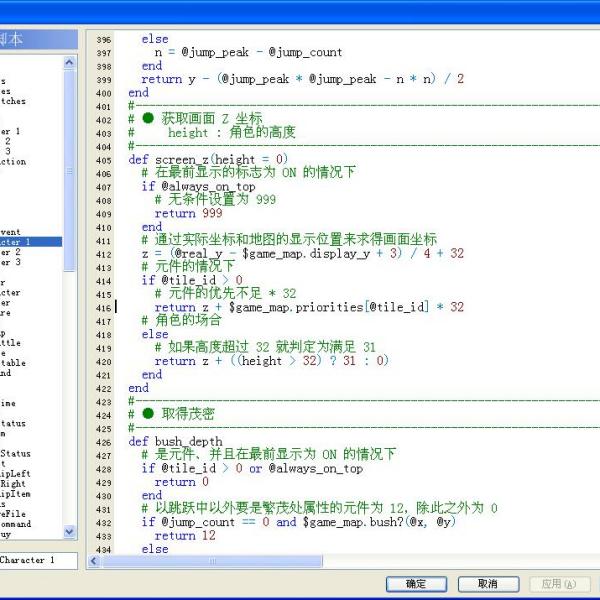The height and width of the screenshot is (600, 600).
Task: Cancel with the 取消 button
Action: pos(488,584)
